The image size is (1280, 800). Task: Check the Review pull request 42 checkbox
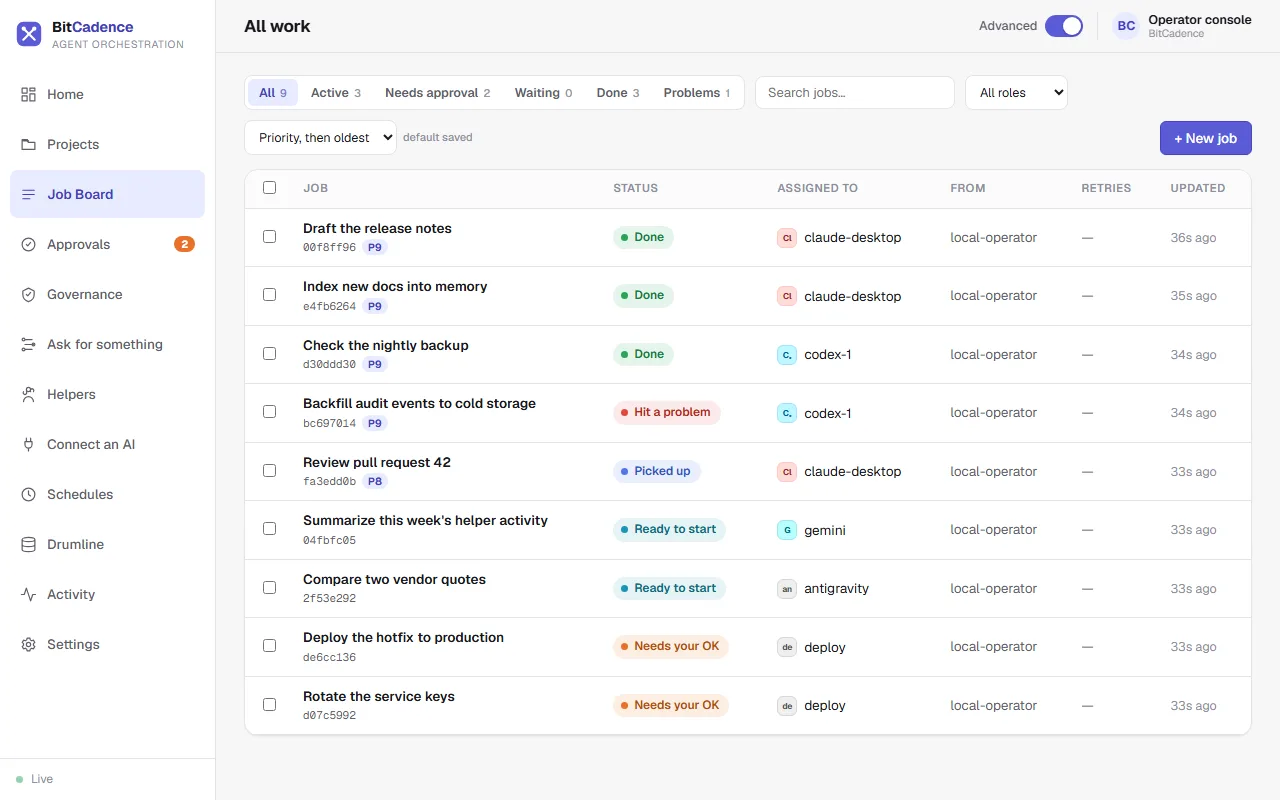tap(269, 470)
